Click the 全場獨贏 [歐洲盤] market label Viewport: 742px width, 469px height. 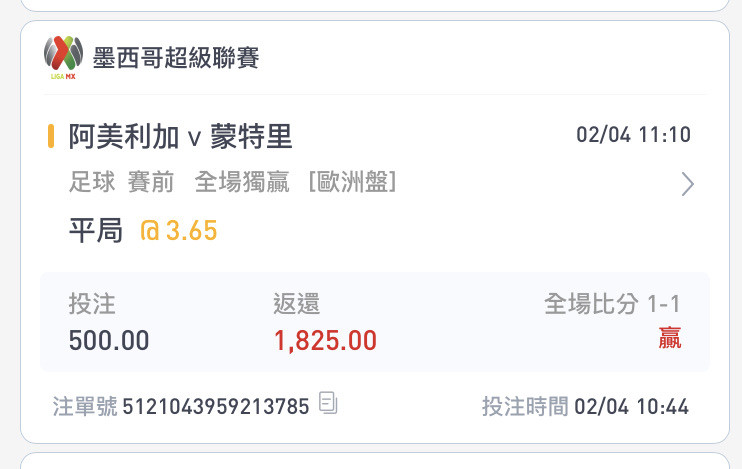296,182
